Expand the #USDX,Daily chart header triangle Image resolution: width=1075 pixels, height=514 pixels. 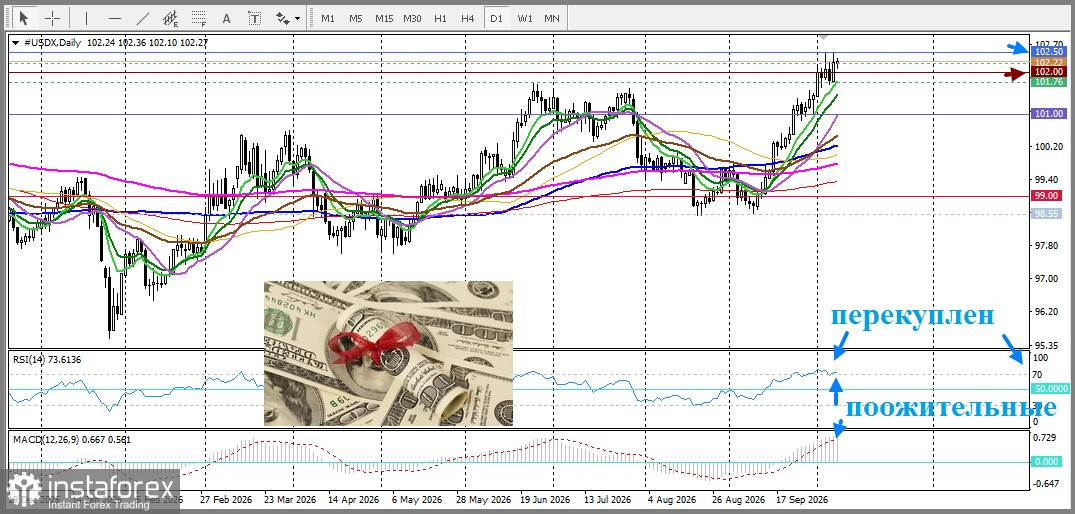pos(16,42)
